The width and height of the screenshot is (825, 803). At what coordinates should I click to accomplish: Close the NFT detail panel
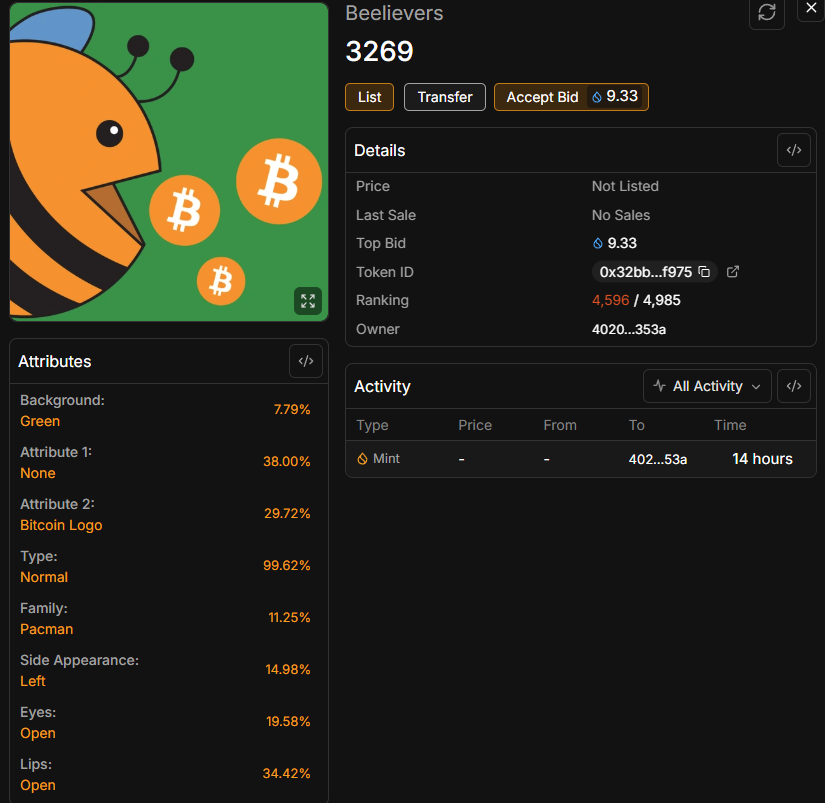(811, 8)
